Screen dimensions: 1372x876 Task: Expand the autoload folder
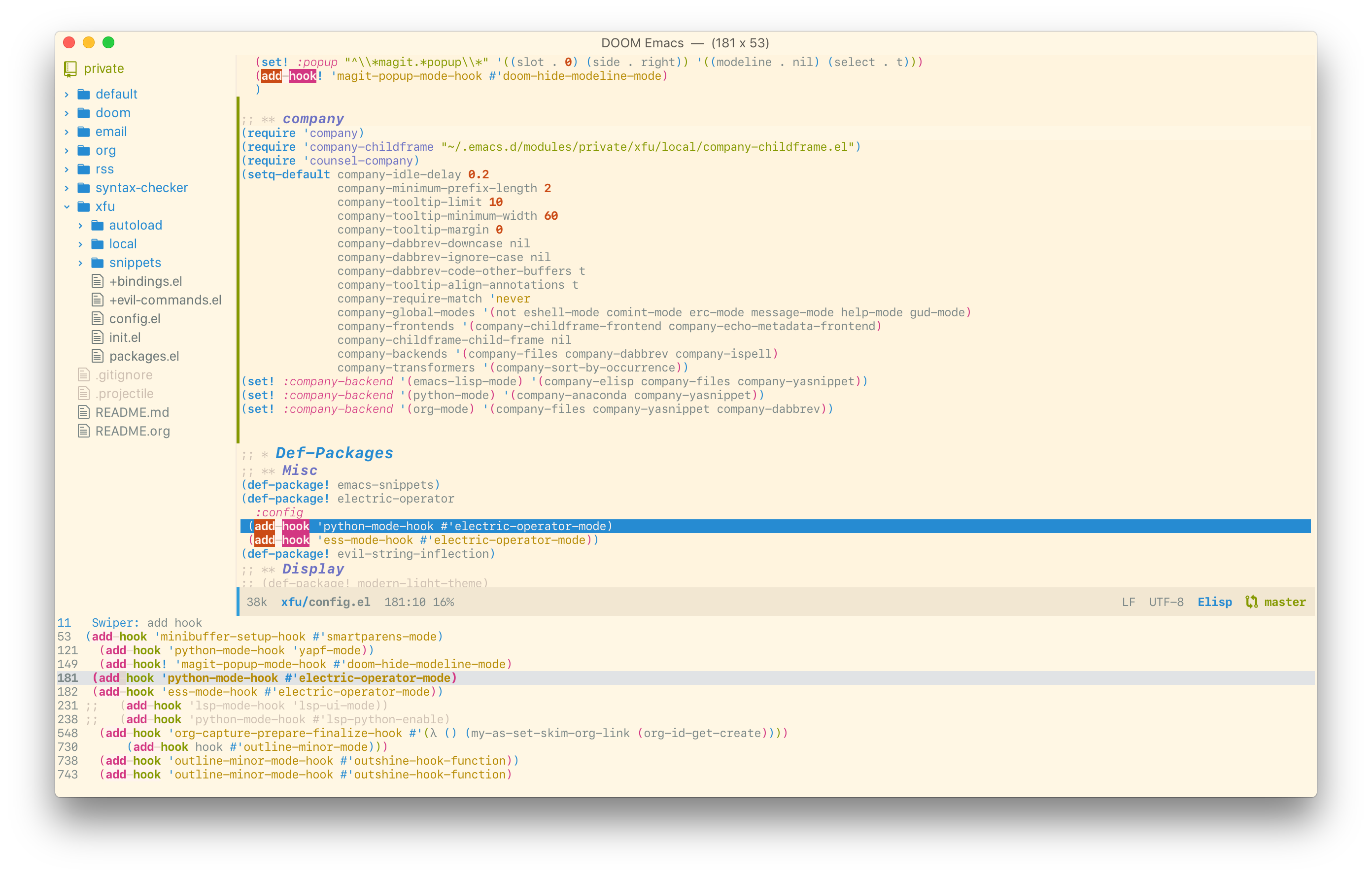[x=81, y=224]
